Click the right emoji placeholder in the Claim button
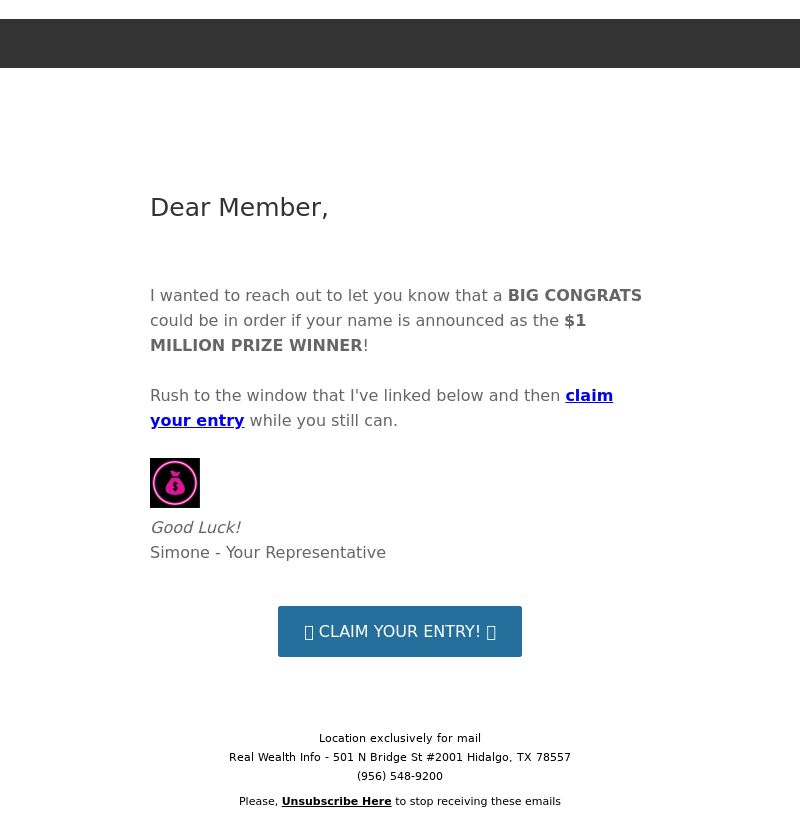The image size is (800, 819). (x=491, y=633)
